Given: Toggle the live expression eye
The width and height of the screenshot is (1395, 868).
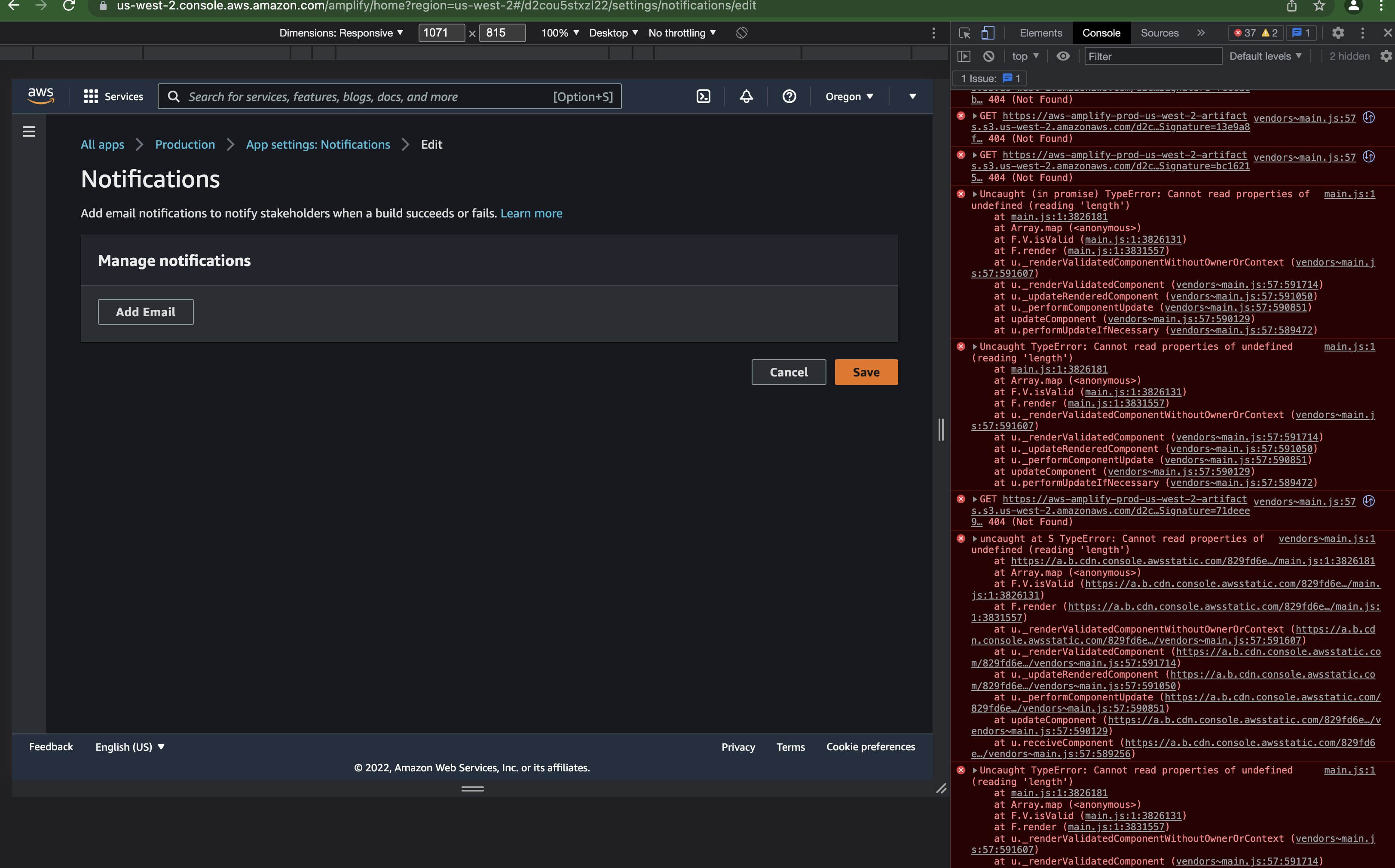Looking at the screenshot, I should (1064, 56).
